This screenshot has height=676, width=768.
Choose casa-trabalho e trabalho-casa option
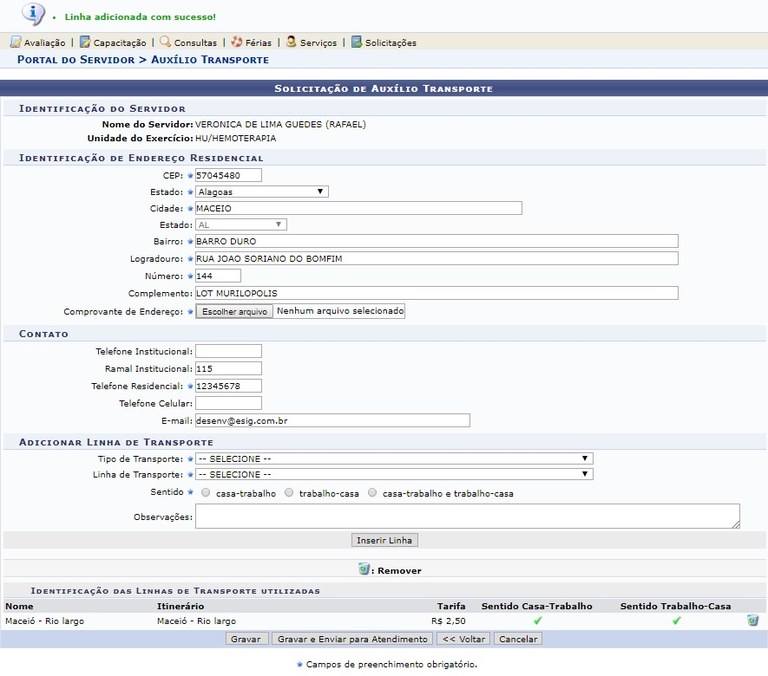click(373, 493)
